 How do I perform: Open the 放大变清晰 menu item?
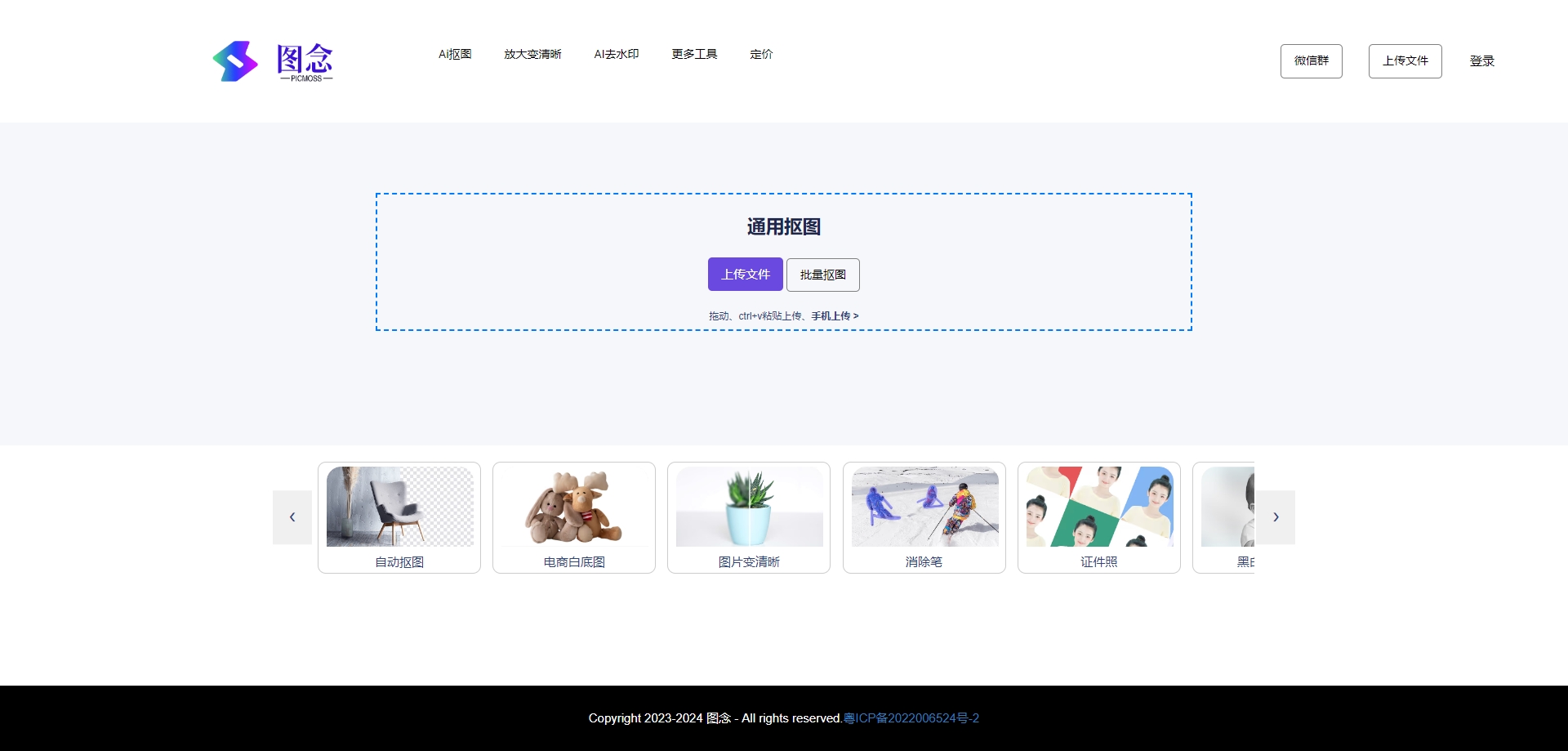click(x=532, y=54)
